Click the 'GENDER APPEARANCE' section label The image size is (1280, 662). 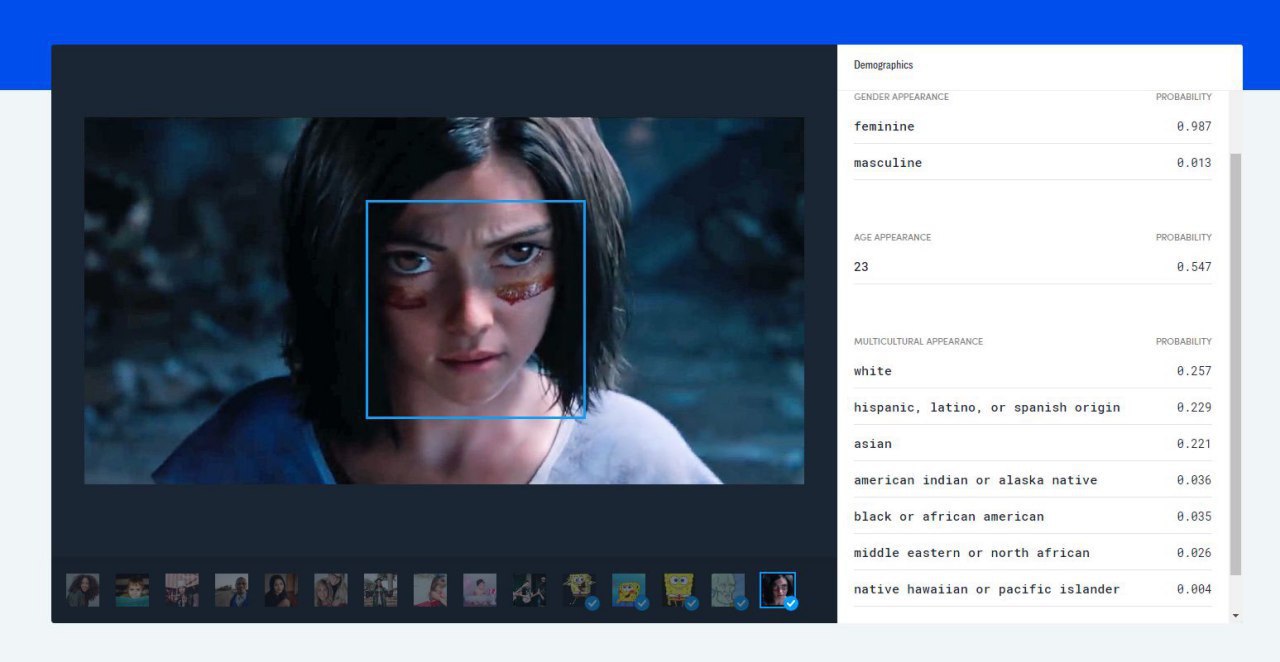[901, 97]
